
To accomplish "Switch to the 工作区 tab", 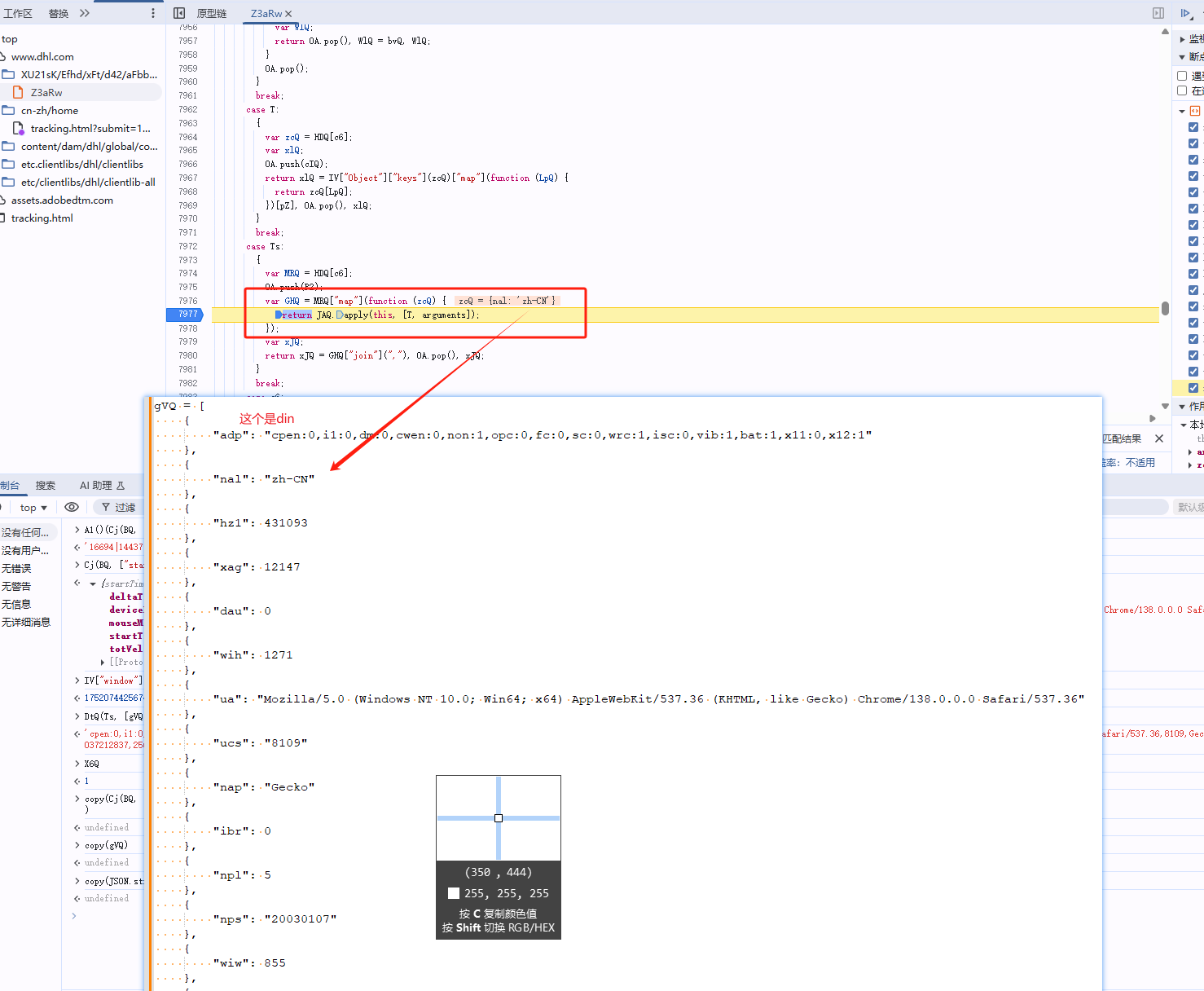I will [x=18, y=13].
